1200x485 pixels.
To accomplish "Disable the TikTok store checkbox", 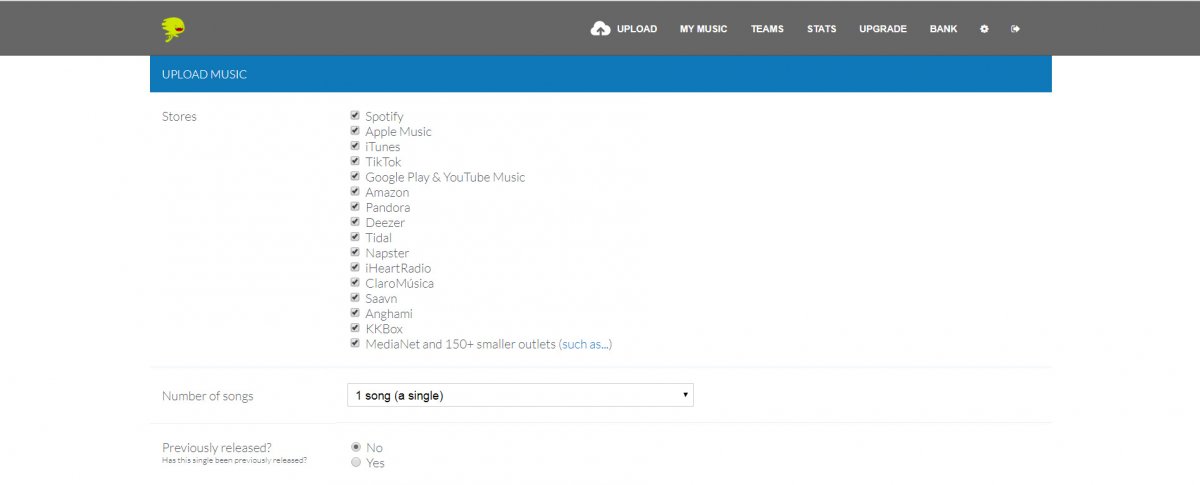I will (x=355, y=161).
